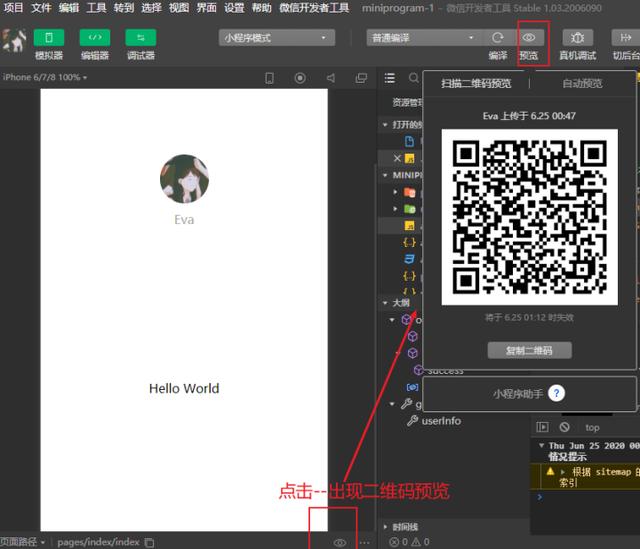Open the 微信开发者工具 menu
The image size is (640, 549).
click(314, 8)
